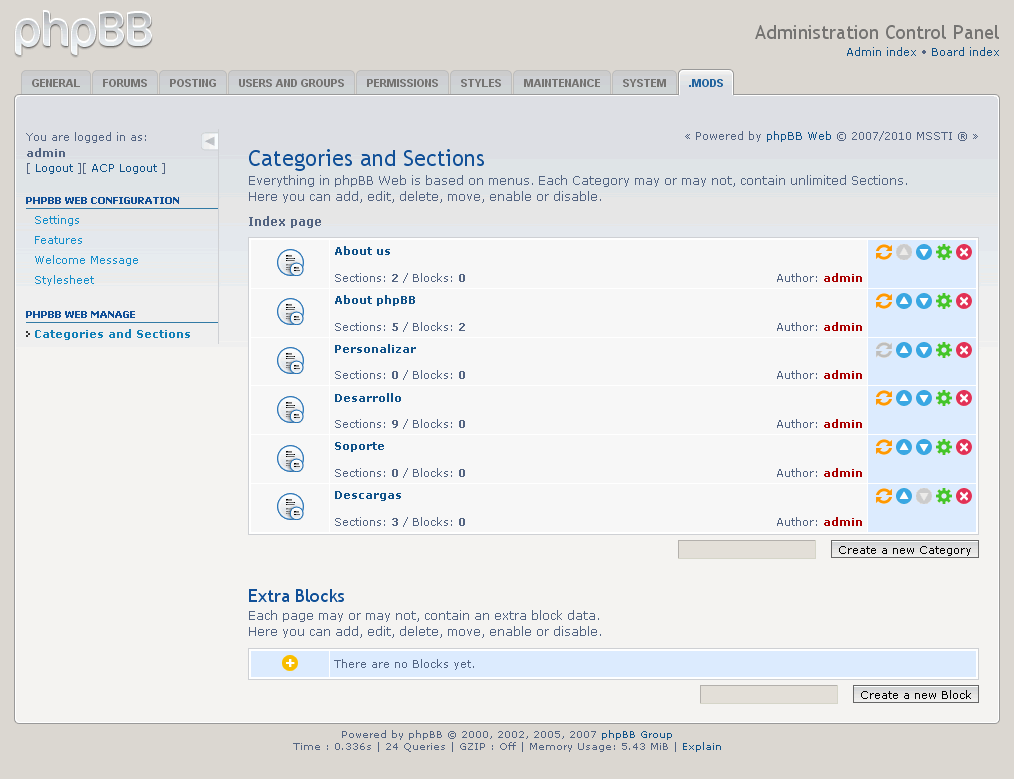This screenshot has height=779, width=1014.
Task: Click the category icon beside About us
Action: coord(290,263)
